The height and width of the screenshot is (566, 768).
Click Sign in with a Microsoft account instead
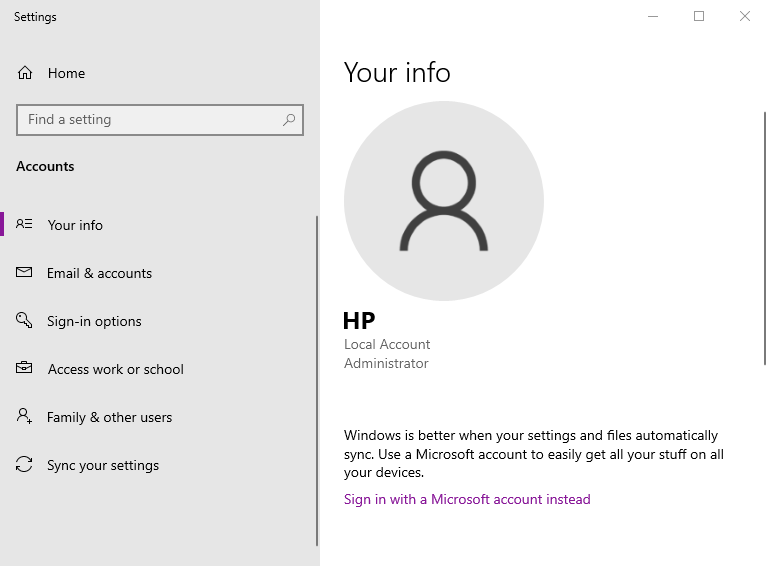(467, 499)
